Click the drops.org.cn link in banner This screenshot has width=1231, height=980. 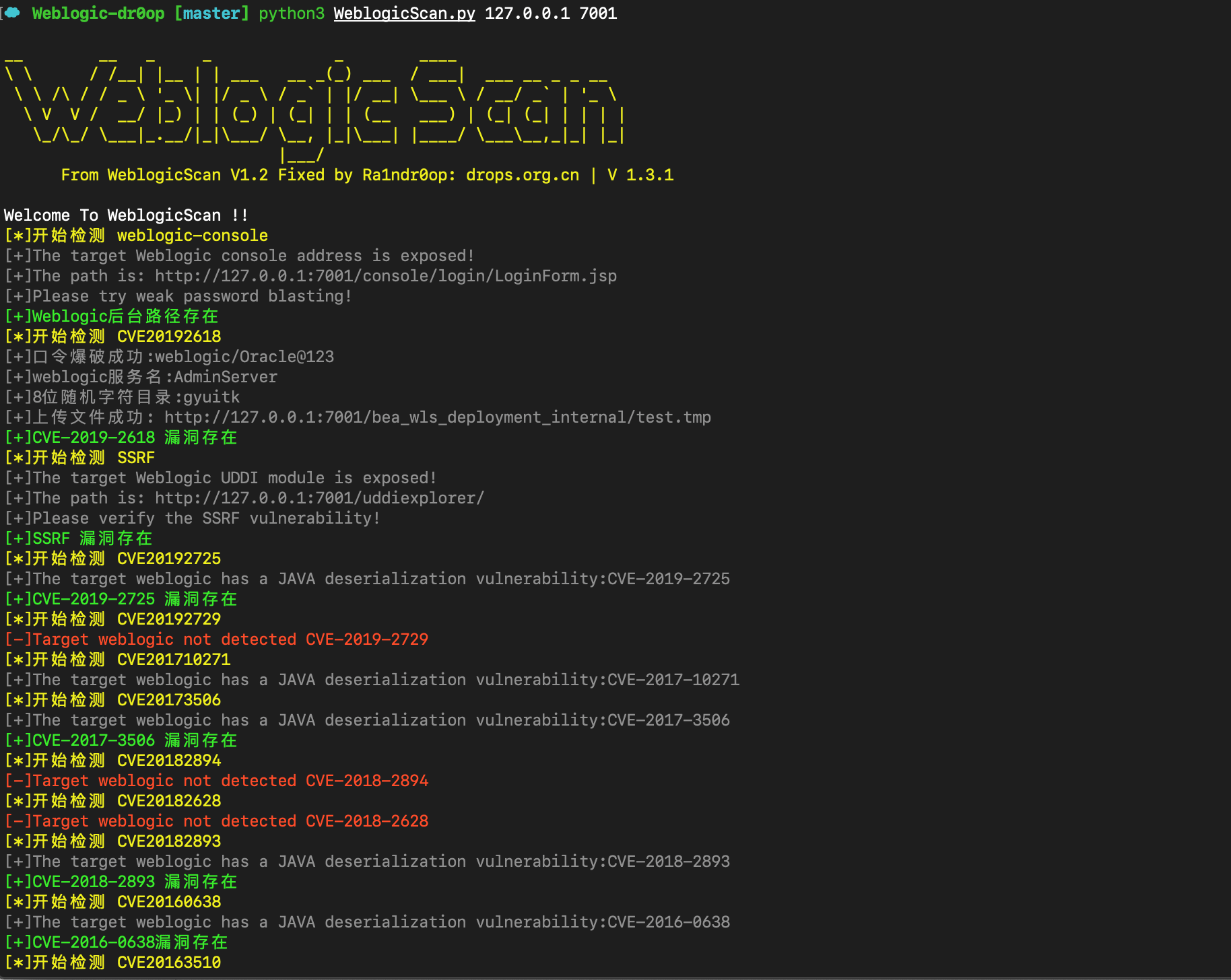point(522,175)
